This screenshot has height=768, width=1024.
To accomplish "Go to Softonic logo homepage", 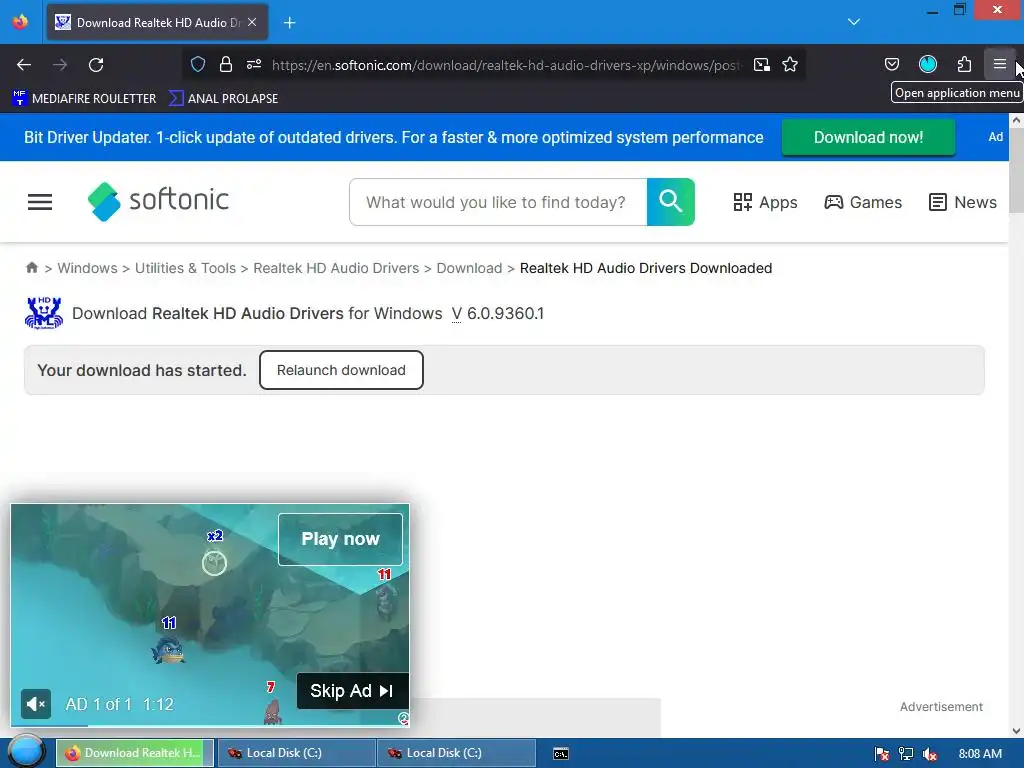I will pyautogui.click(x=158, y=200).
